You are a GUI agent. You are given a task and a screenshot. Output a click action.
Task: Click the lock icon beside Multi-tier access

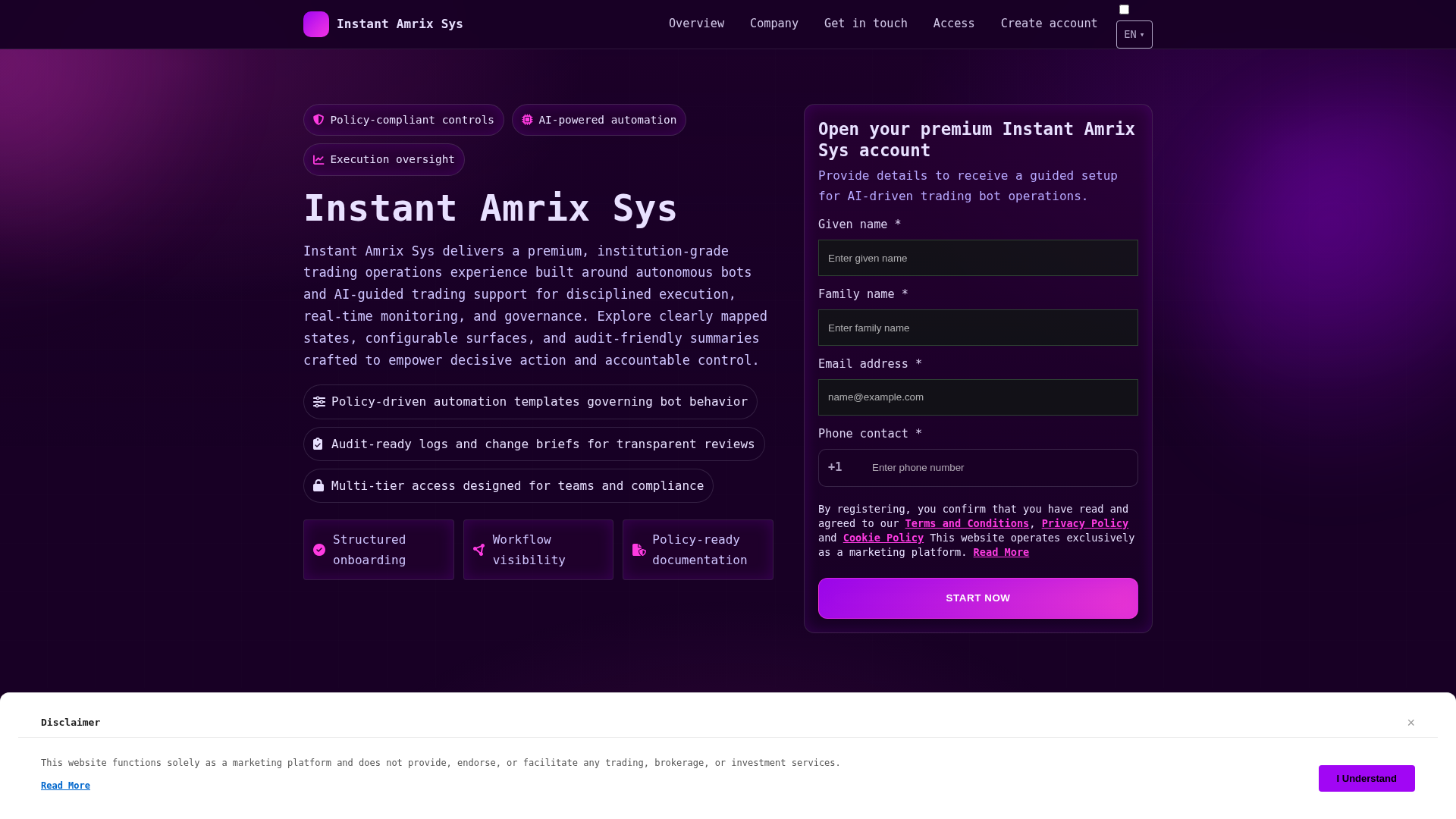point(318,486)
